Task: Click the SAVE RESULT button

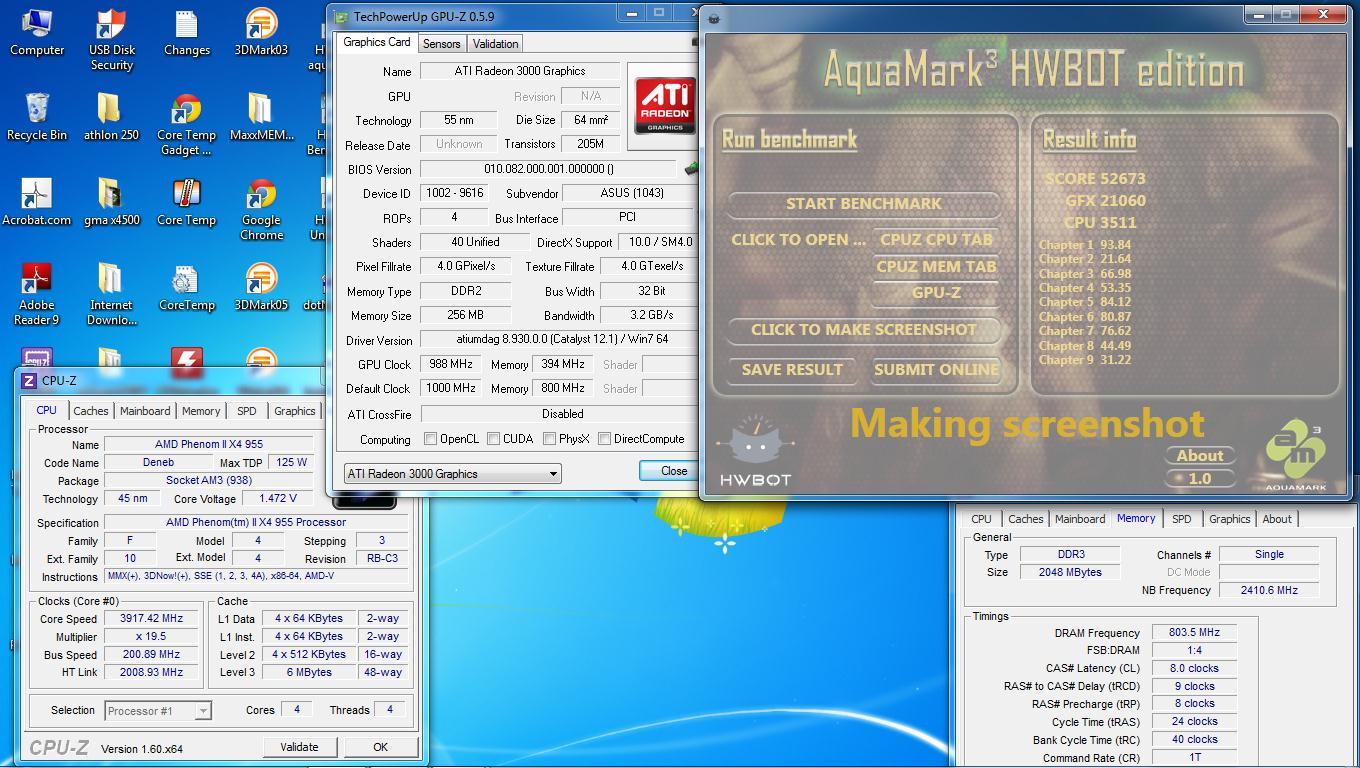Action: click(792, 369)
